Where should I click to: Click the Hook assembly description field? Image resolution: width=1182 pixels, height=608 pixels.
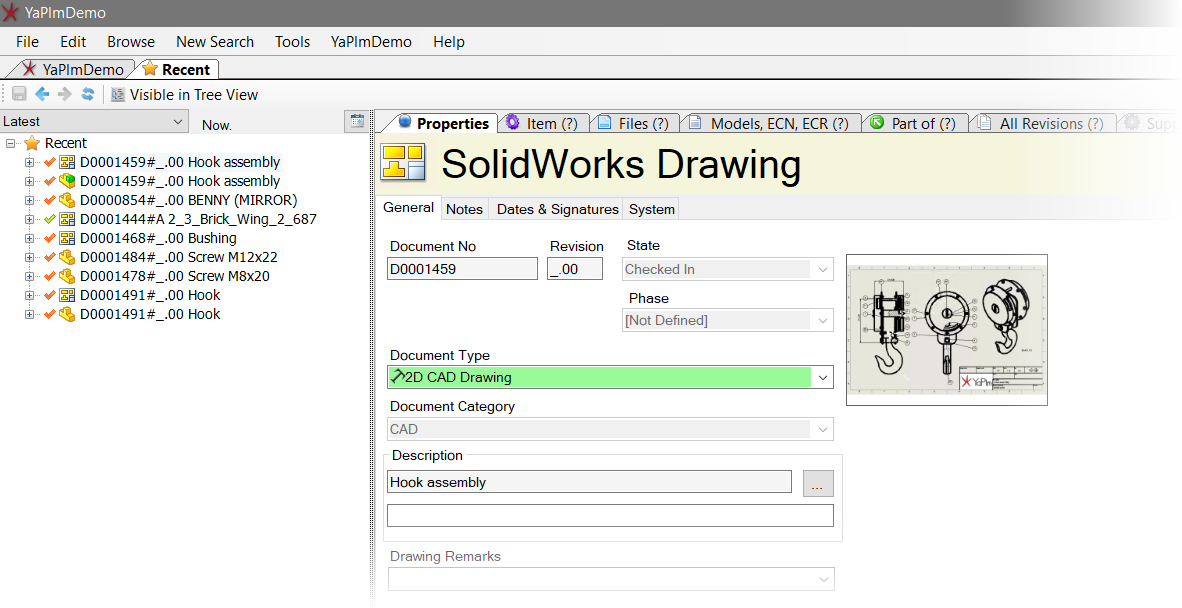pyautogui.click(x=589, y=482)
